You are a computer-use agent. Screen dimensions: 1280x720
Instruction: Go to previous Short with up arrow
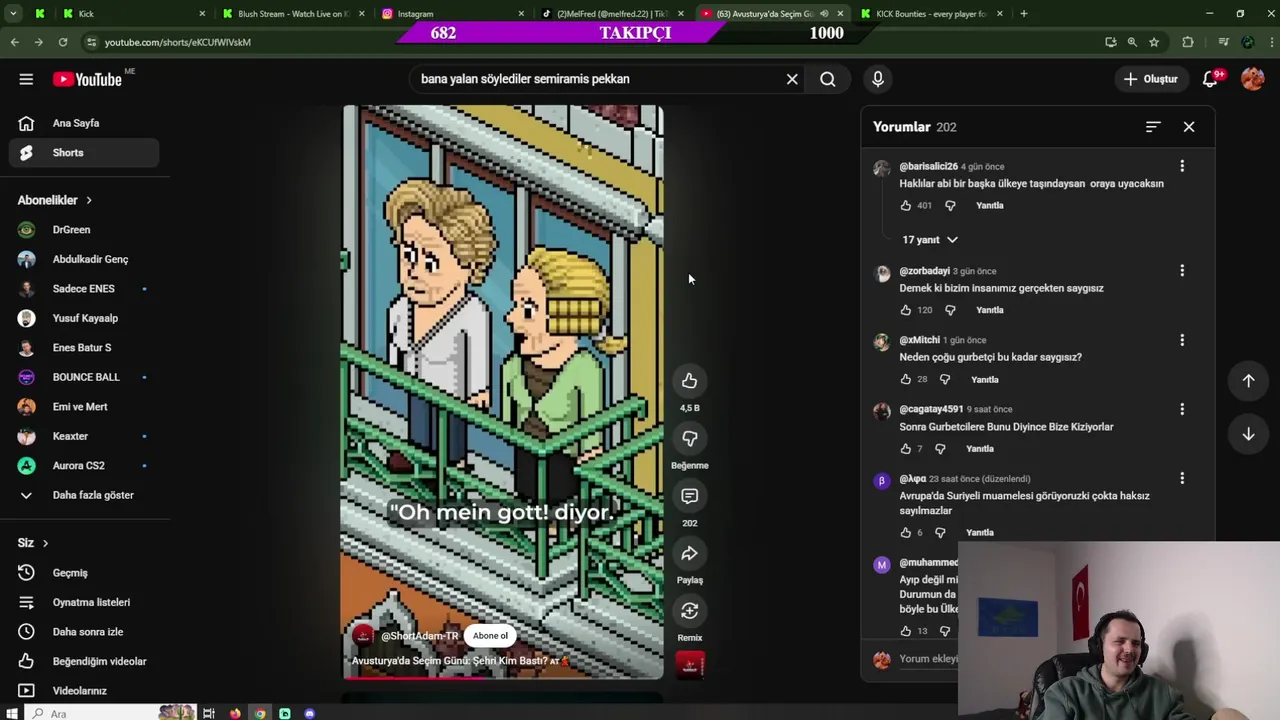point(1248,380)
